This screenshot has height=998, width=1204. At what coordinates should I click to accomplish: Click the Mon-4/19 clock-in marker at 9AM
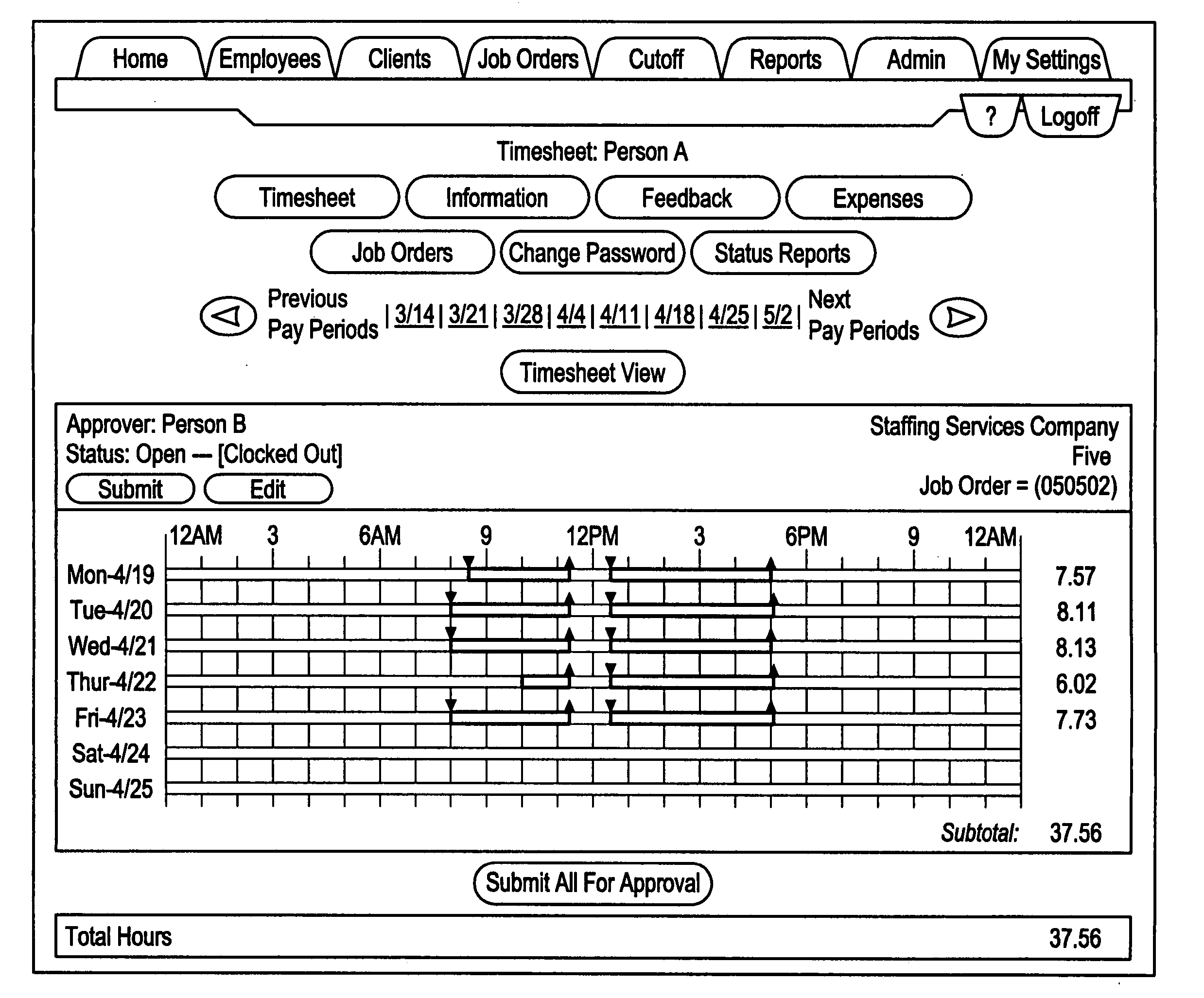[x=471, y=557]
